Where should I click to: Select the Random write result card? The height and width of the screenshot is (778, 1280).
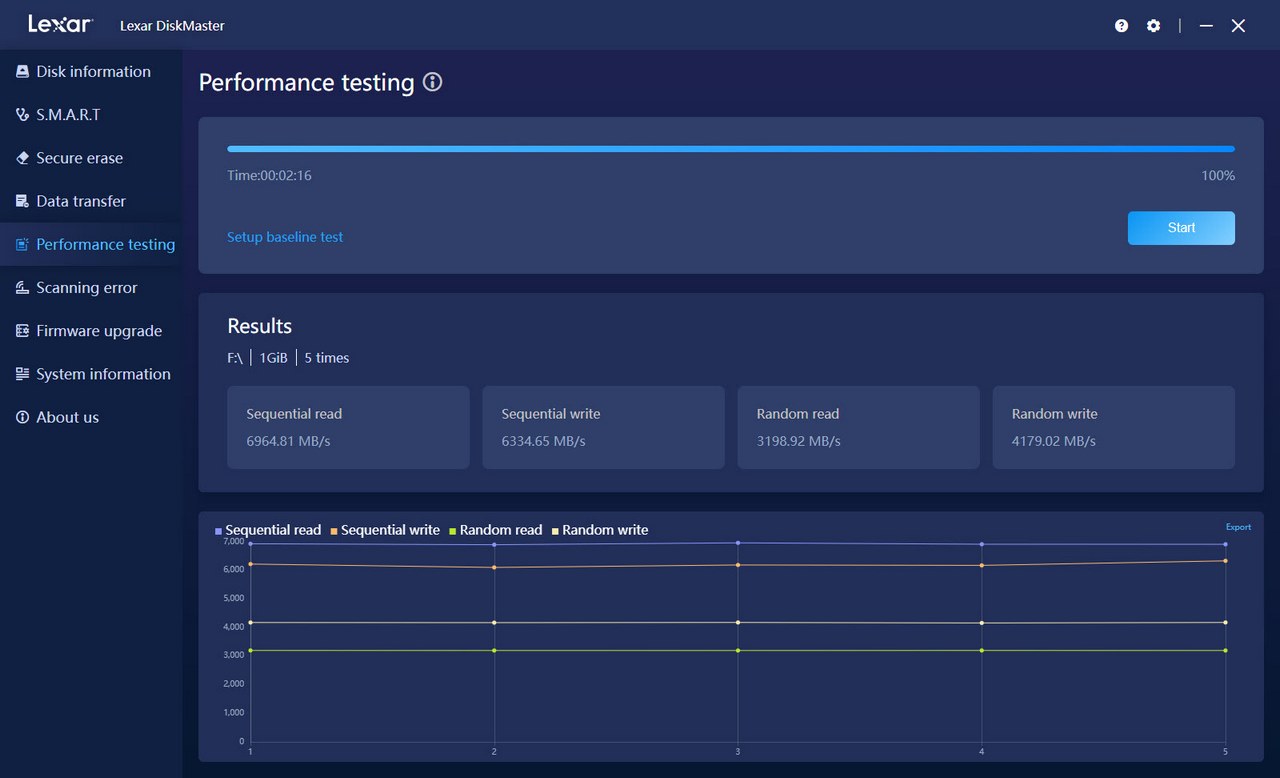click(1113, 427)
